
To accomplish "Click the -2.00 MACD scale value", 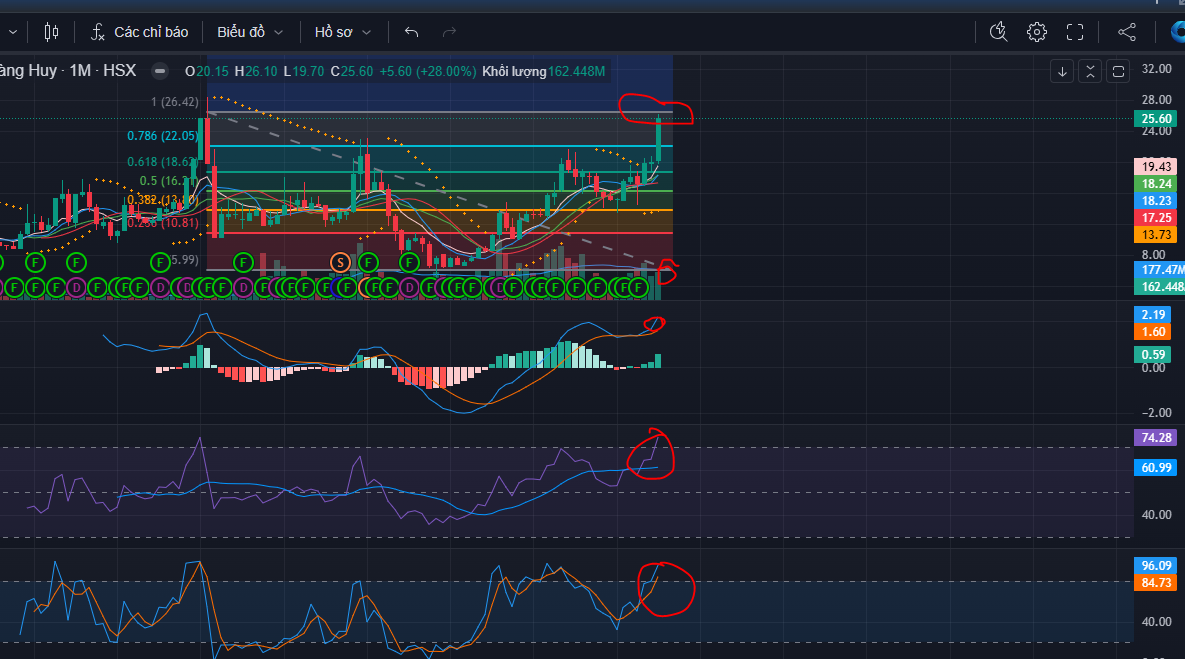I will click(x=1156, y=413).
